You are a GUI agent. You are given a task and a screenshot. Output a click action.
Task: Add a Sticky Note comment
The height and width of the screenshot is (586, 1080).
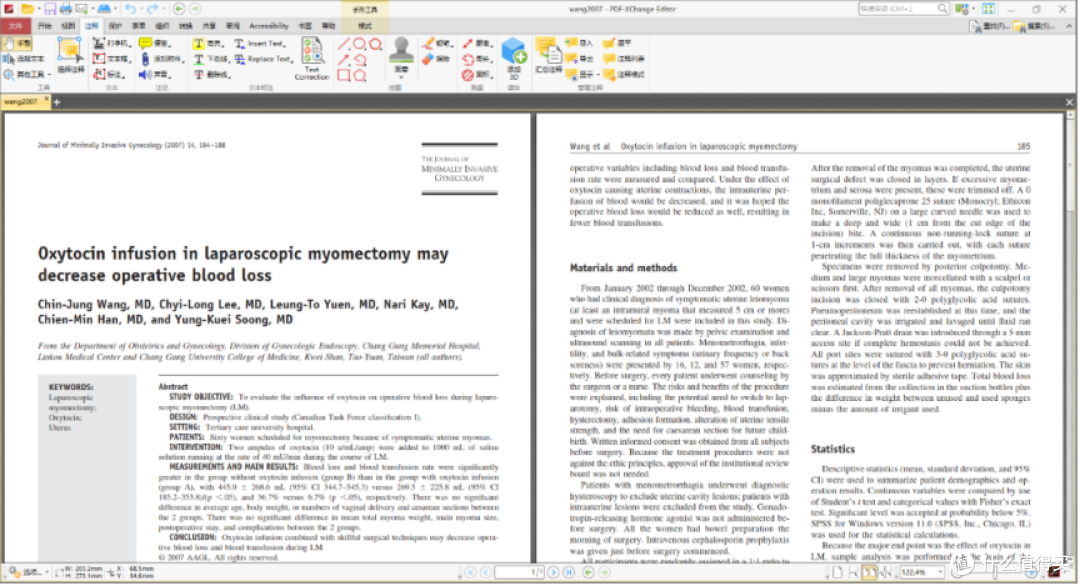tap(154, 43)
